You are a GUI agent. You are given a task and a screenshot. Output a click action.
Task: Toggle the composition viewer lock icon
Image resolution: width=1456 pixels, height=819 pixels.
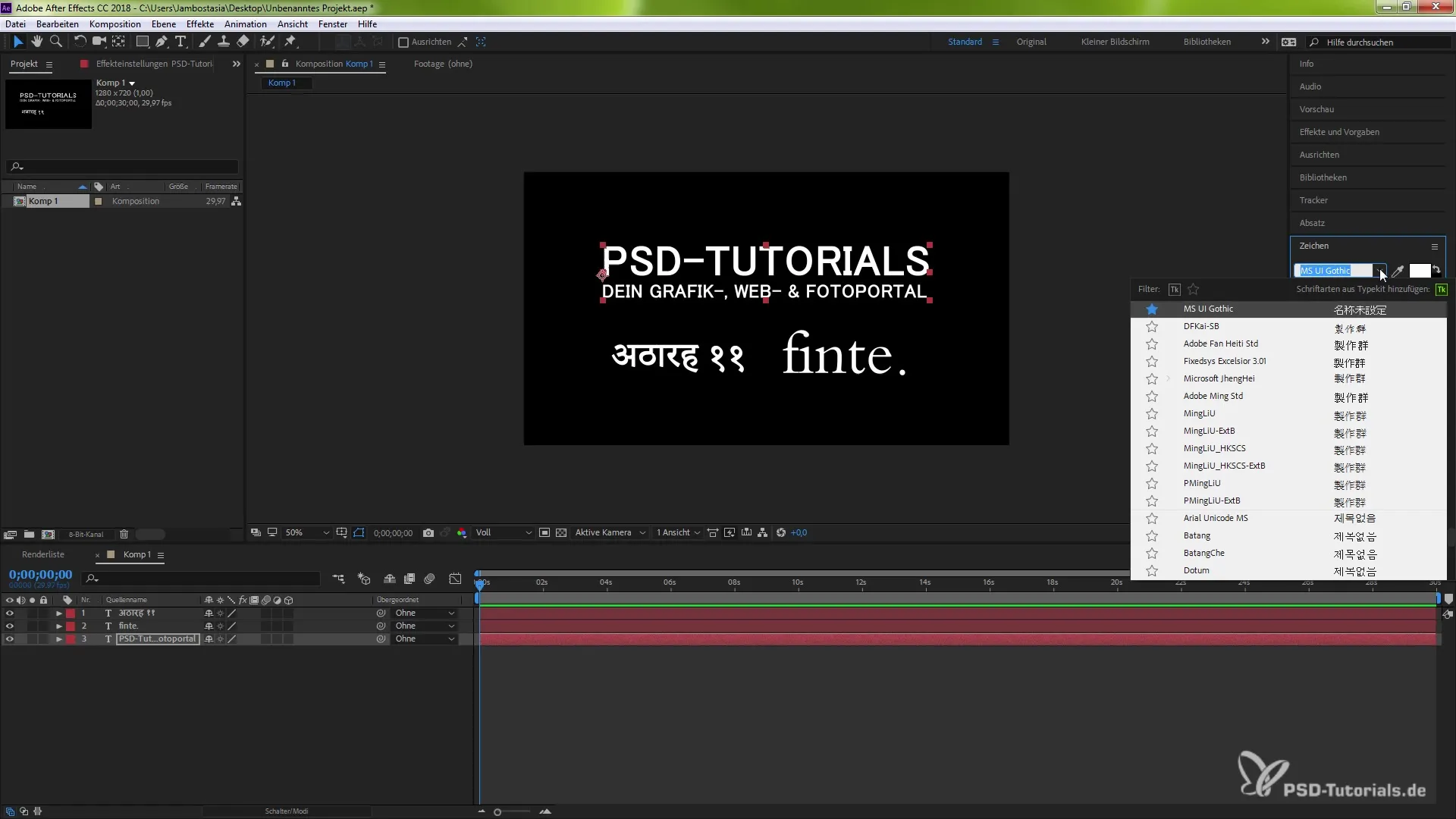tap(285, 64)
